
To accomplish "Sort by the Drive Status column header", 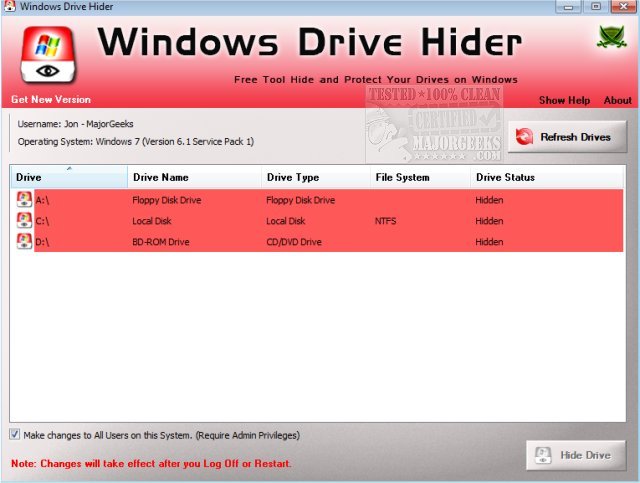I will coord(547,177).
